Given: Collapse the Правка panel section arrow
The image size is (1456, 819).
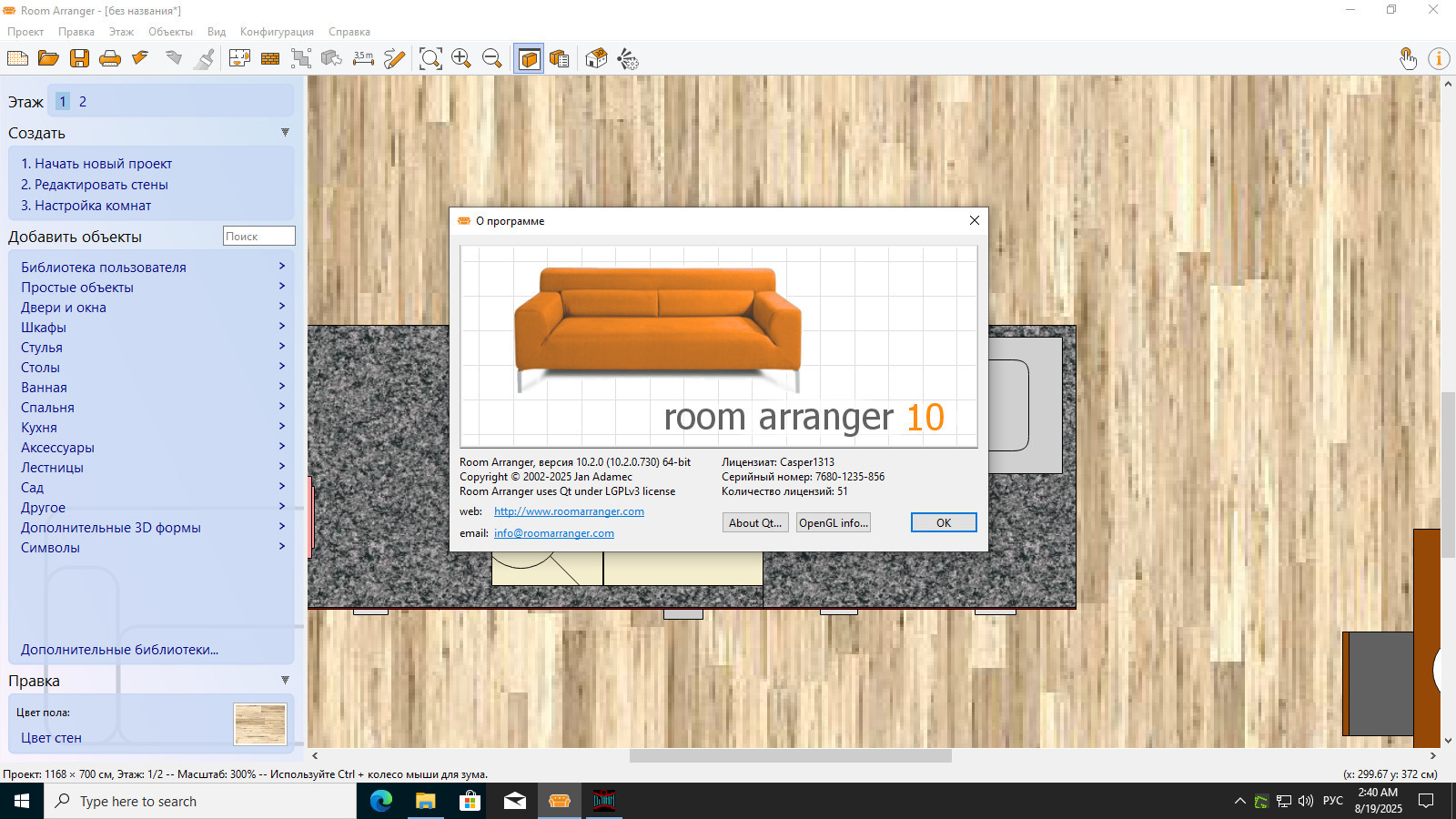Looking at the screenshot, I should [x=285, y=680].
